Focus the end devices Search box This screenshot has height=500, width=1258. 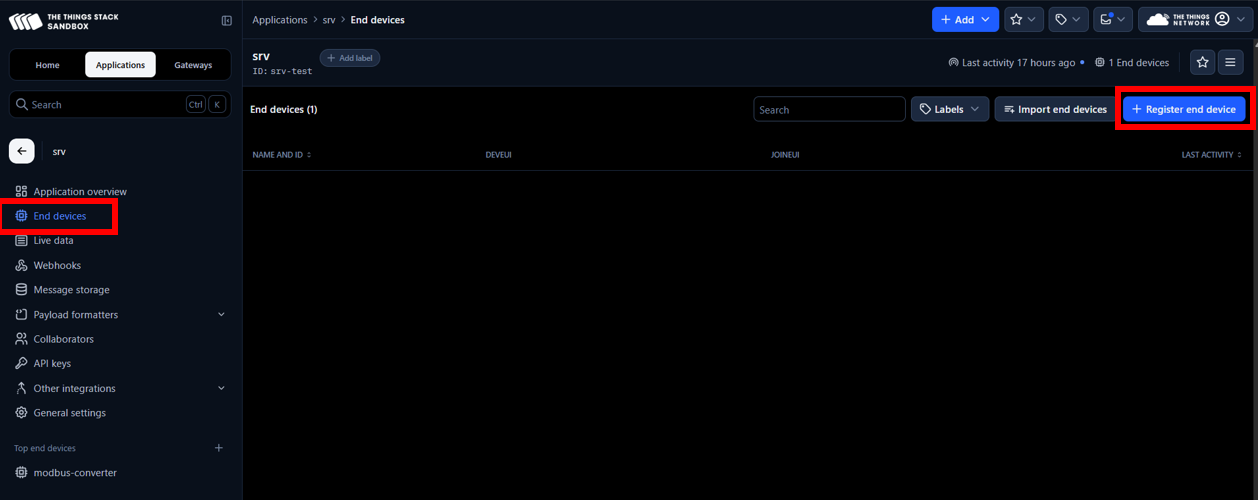[829, 109]
